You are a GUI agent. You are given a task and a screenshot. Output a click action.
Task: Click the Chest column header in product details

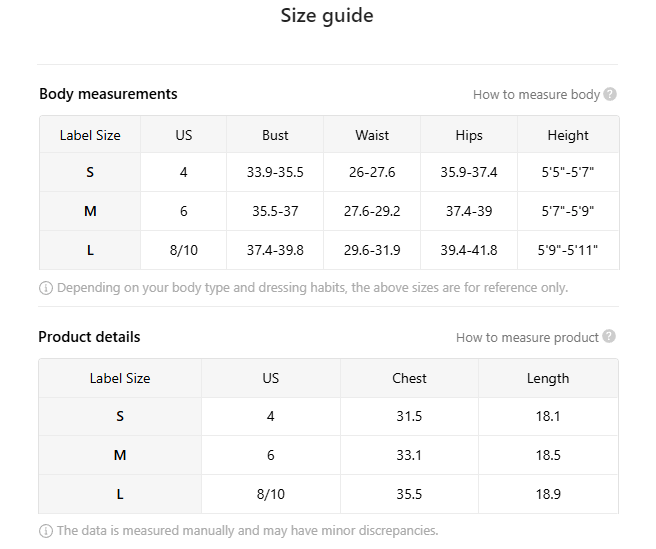coord(409,378)
